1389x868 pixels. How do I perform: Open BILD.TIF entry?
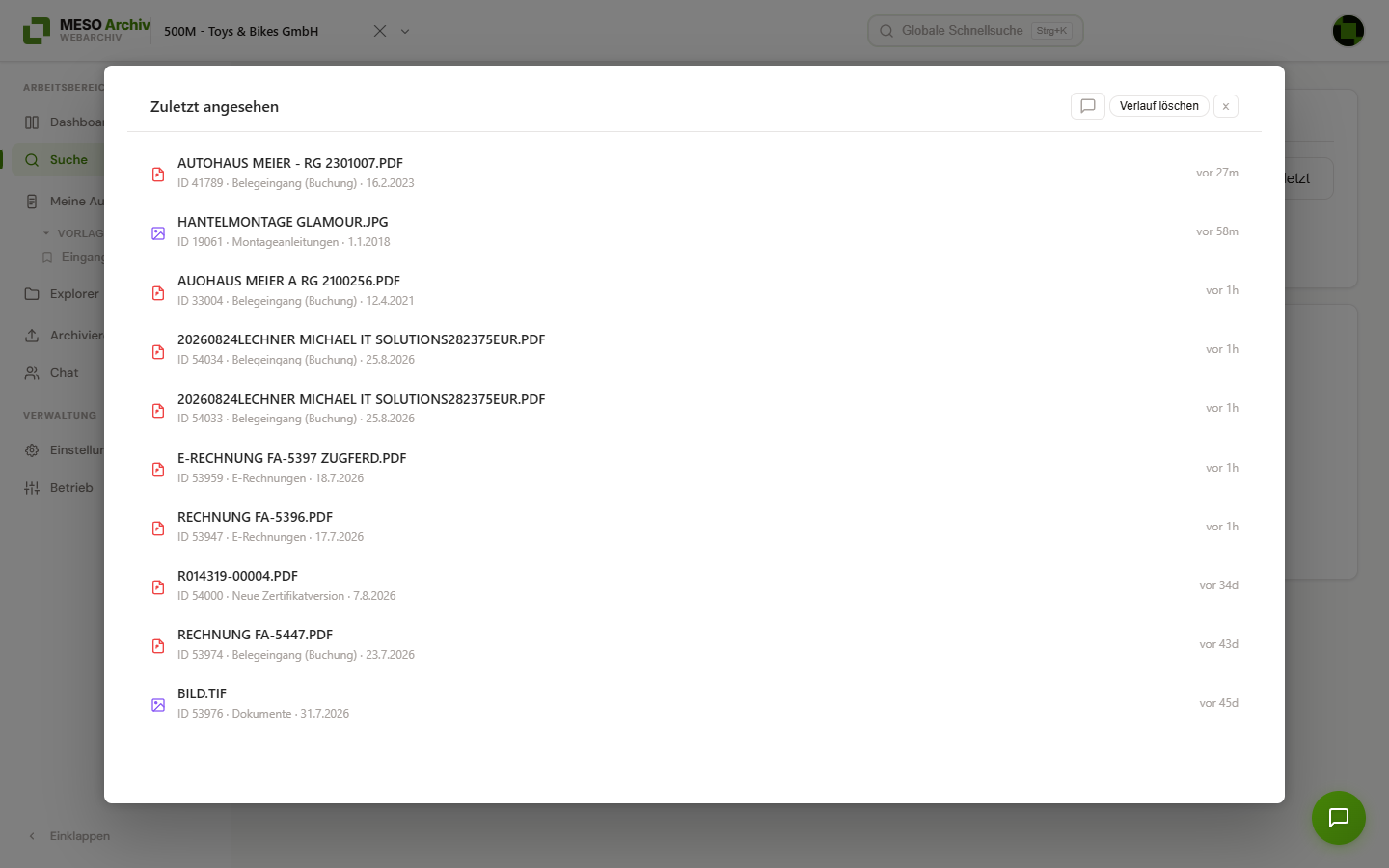[694, 703]
